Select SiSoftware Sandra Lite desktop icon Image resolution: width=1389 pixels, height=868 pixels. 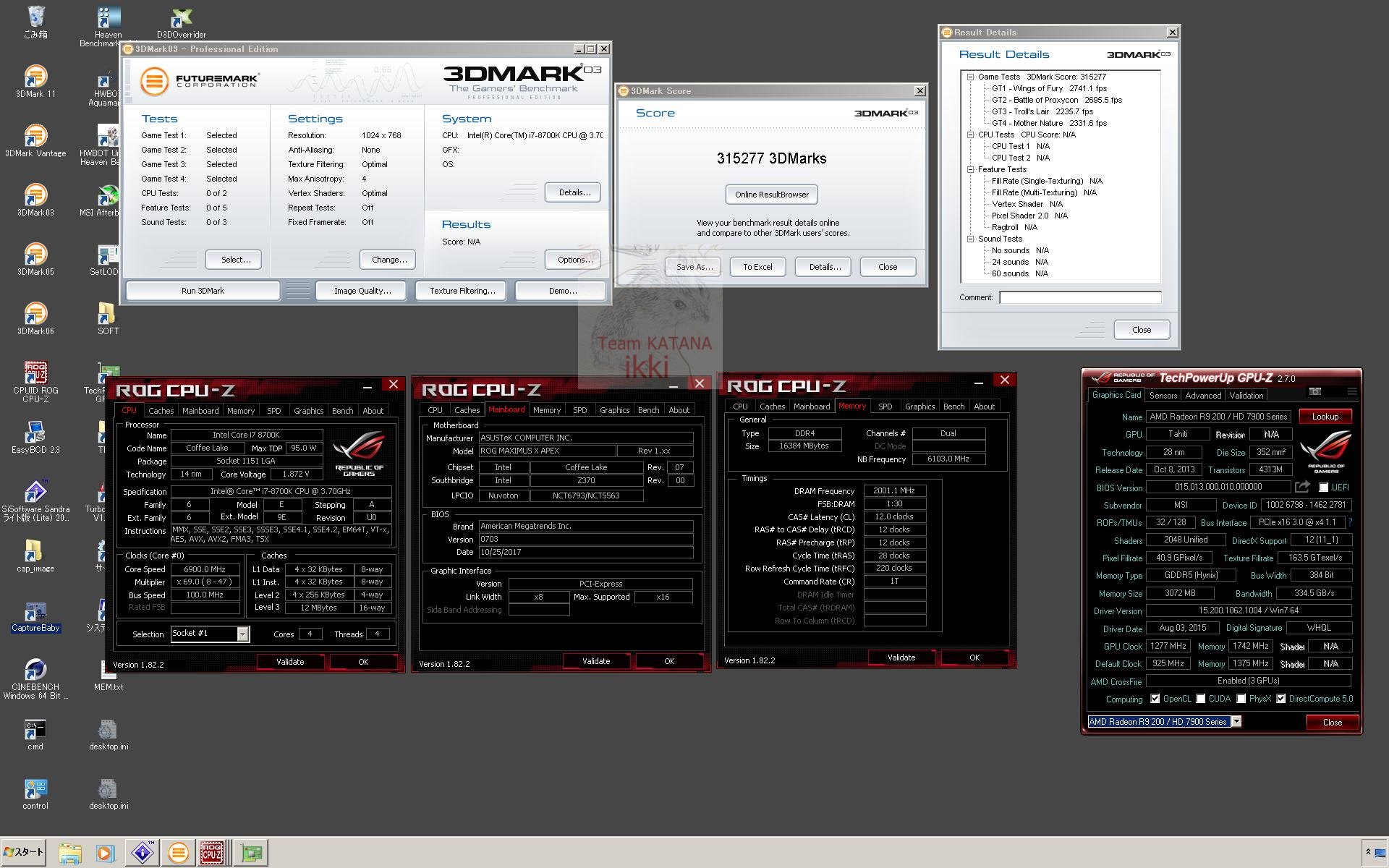(35, 501)
